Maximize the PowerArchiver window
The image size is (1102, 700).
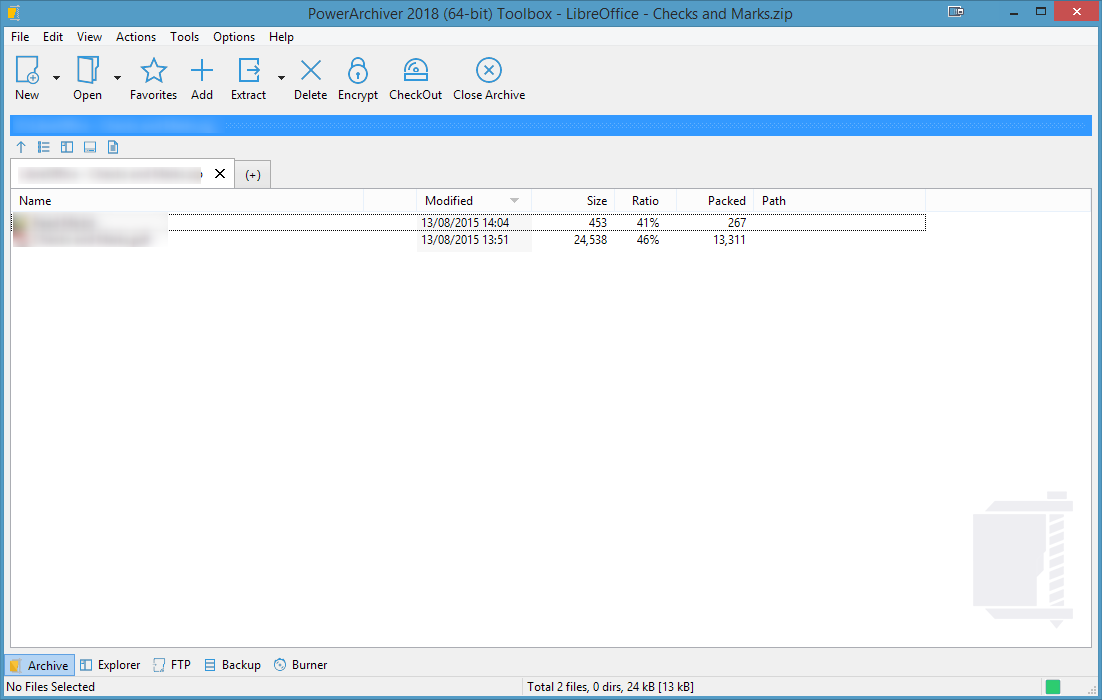click(1041, 11)
